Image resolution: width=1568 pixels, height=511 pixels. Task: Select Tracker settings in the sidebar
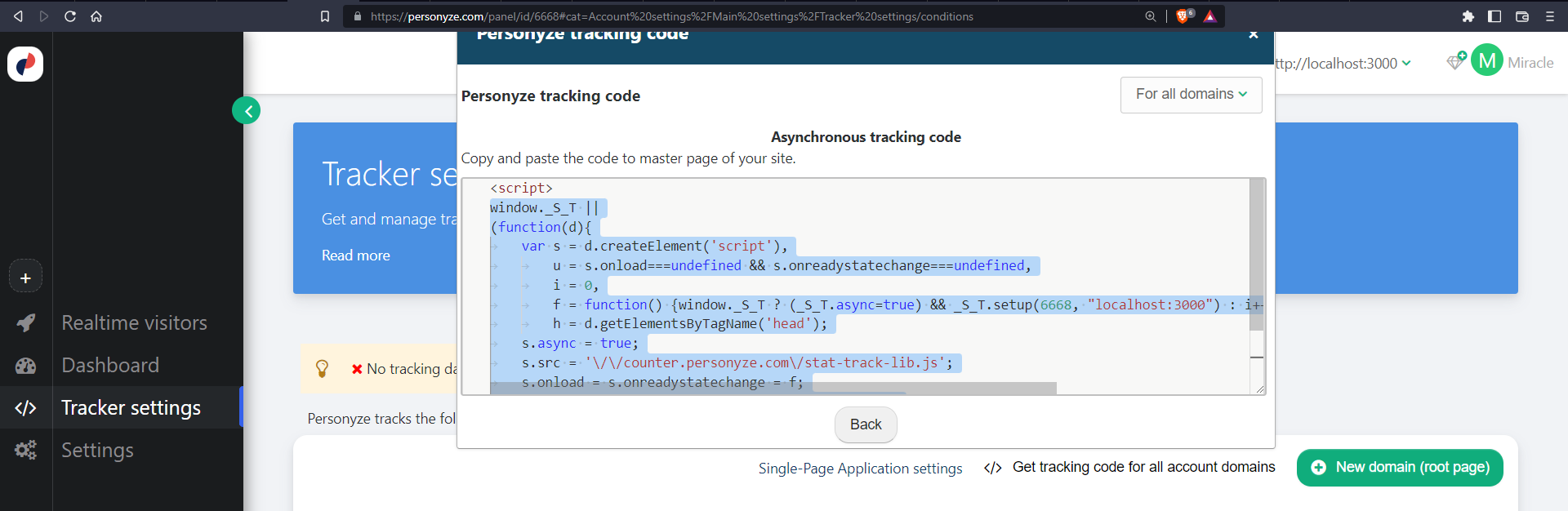point(131,408)
